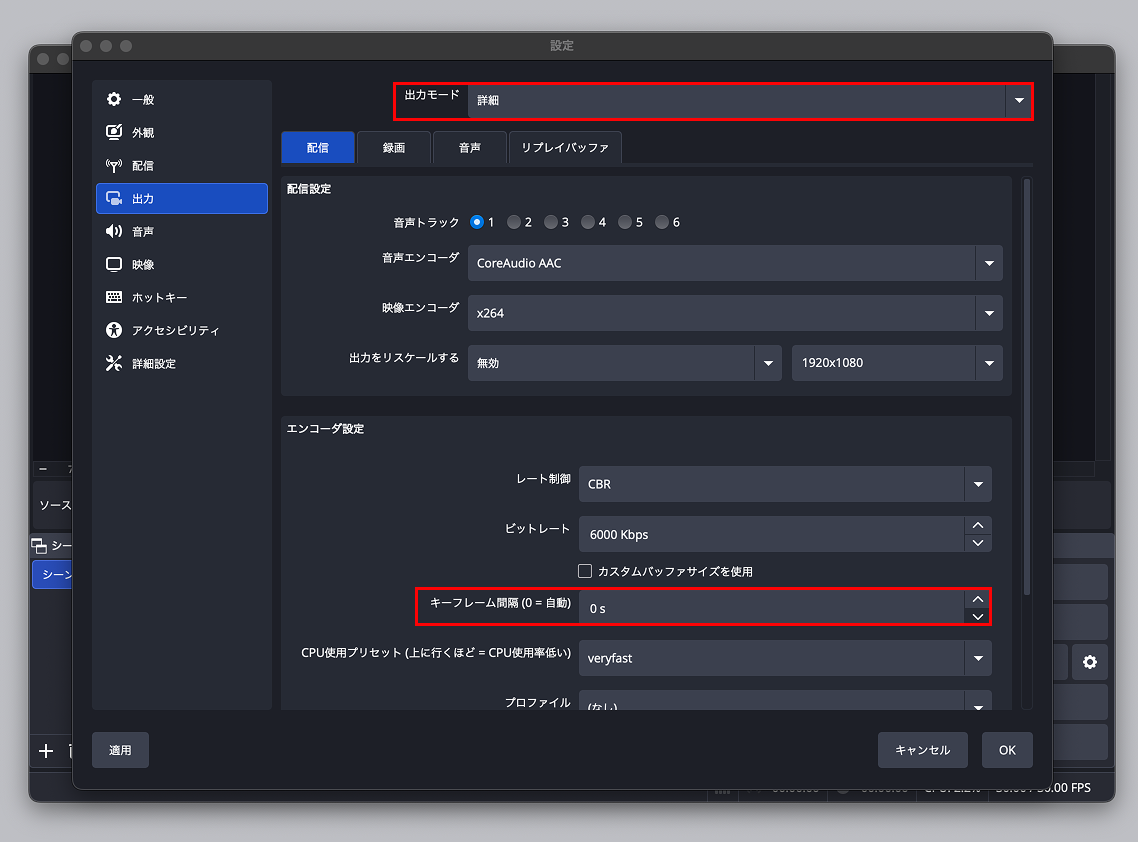Select audio track 2 radio button
The image size is (1138, 842).
(x=514, y=222)
